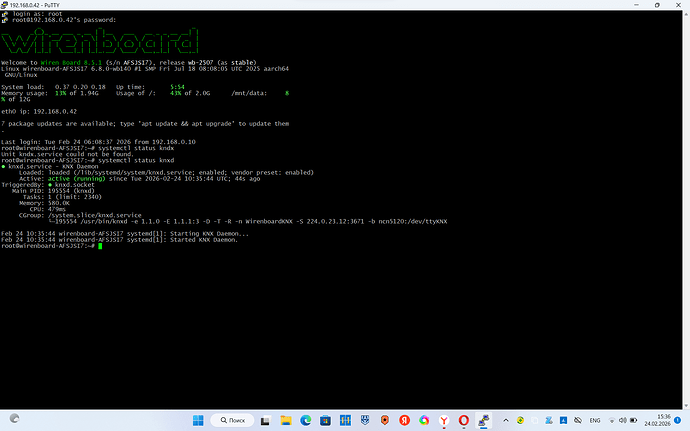Click the crossed-out cloud sync tray icon
The width and height of the screenshot is (690, 431).
click(x=578, y=420)
